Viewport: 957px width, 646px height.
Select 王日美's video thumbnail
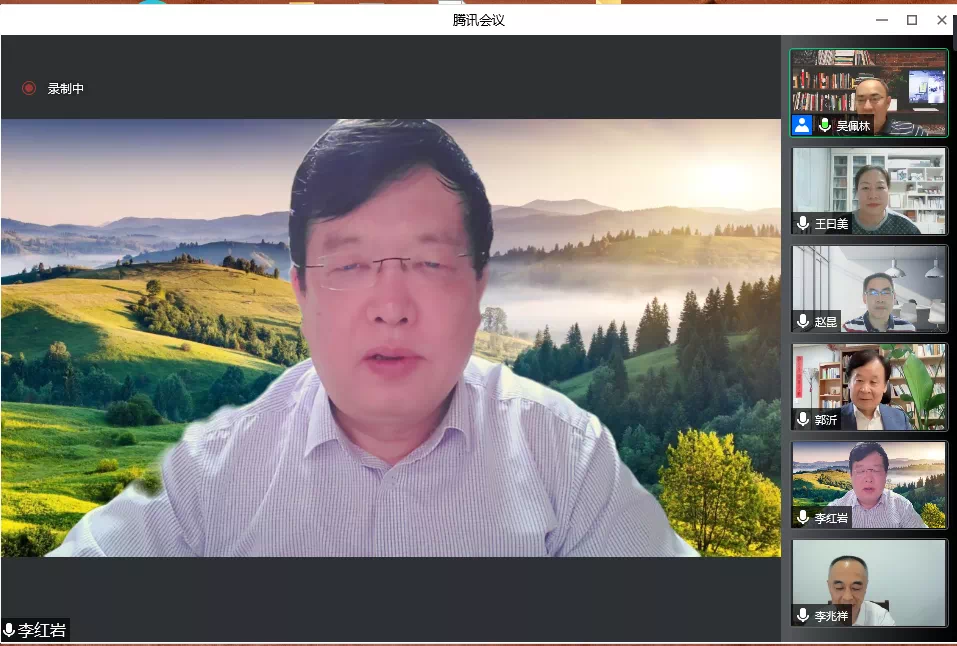point(868,190)
